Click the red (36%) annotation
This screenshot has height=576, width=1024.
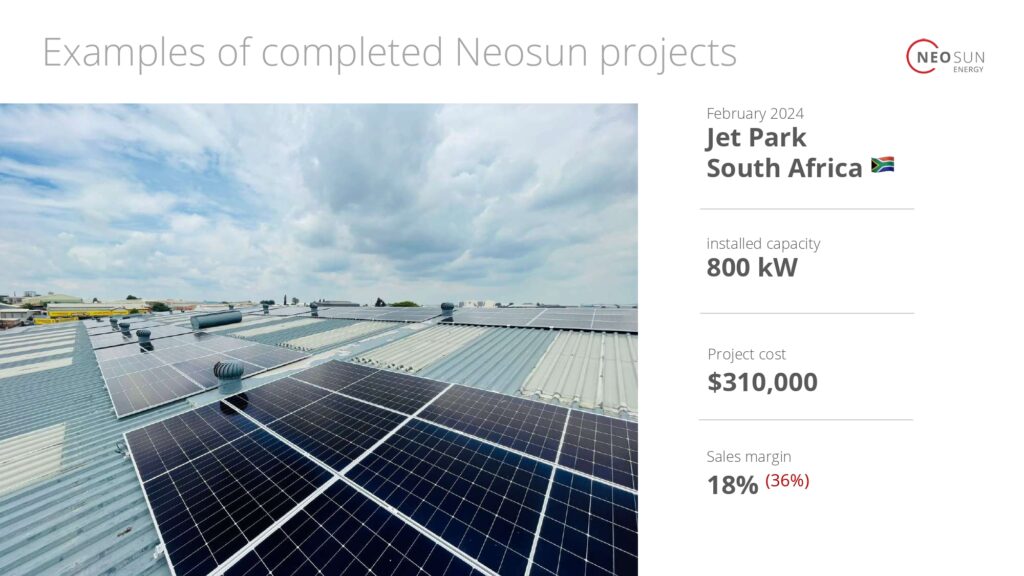tap(787, 481)
